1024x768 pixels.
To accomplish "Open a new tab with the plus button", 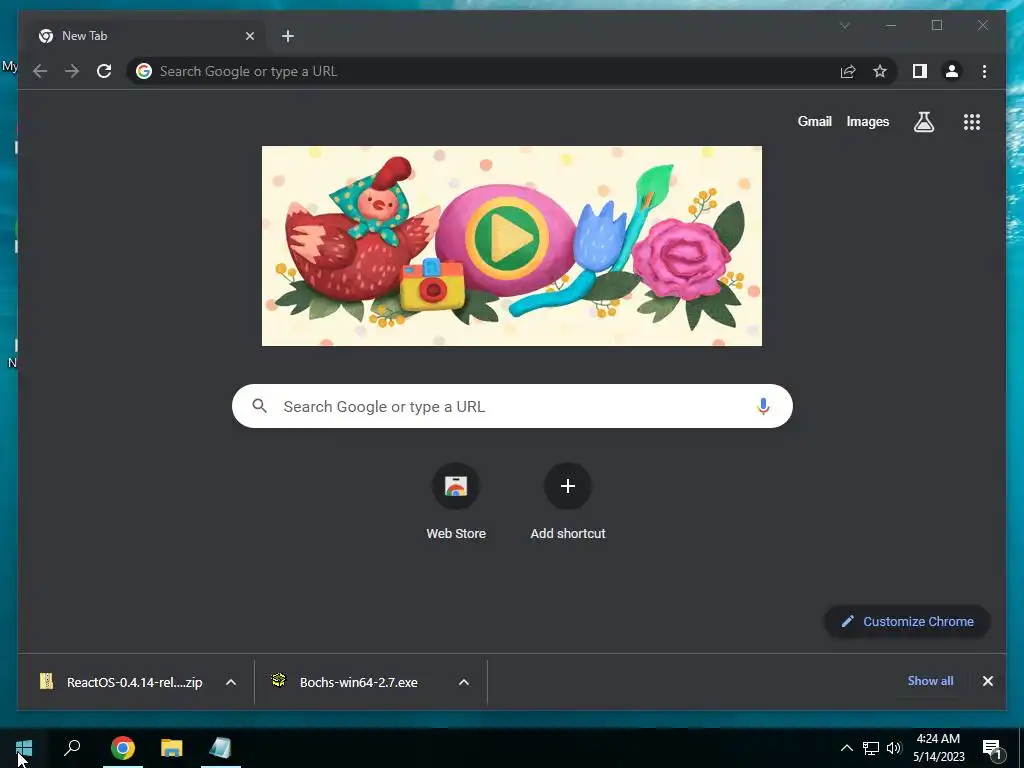I will coord(288,36).
